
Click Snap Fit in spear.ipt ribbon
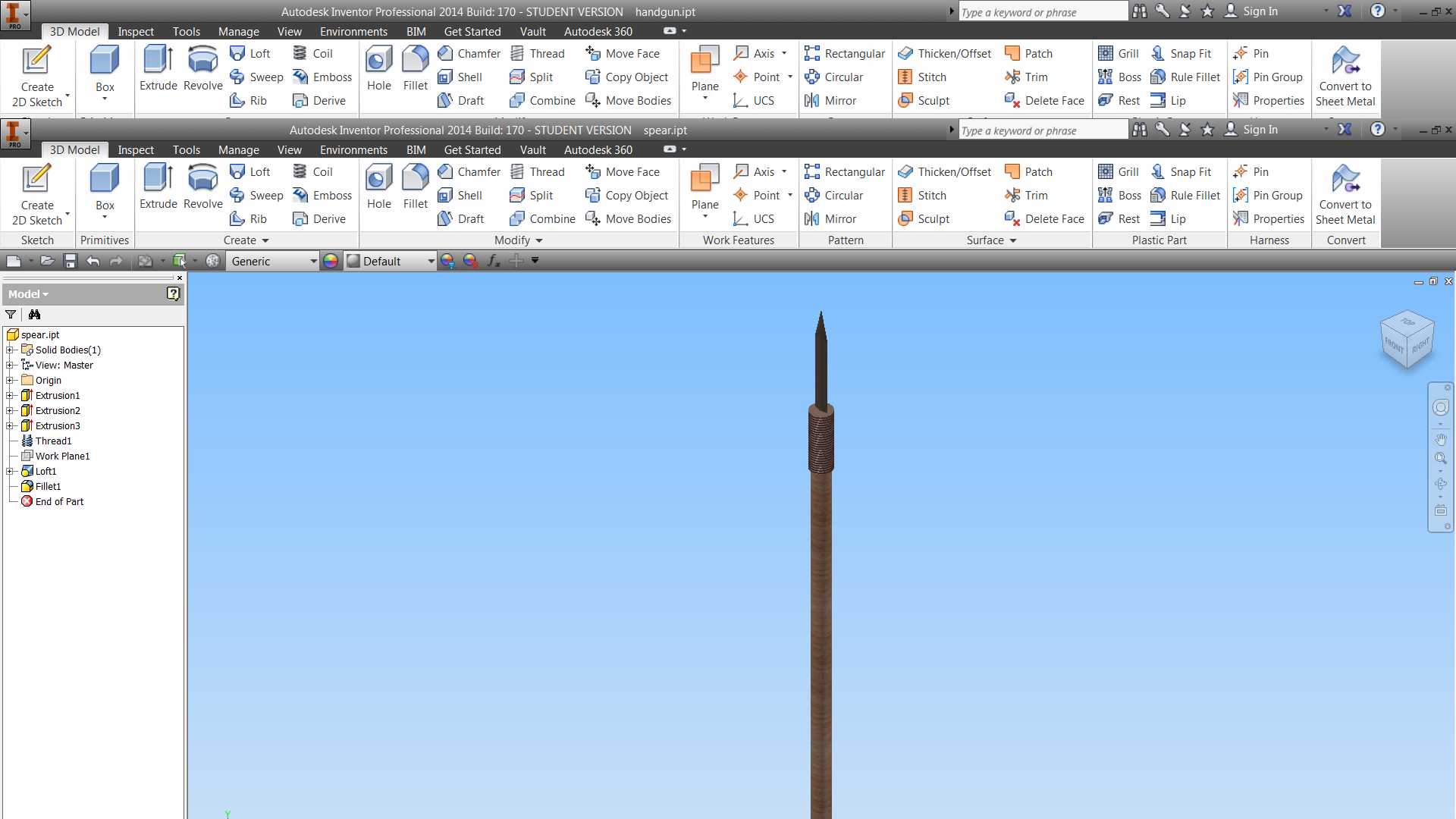click(1181, 172)
